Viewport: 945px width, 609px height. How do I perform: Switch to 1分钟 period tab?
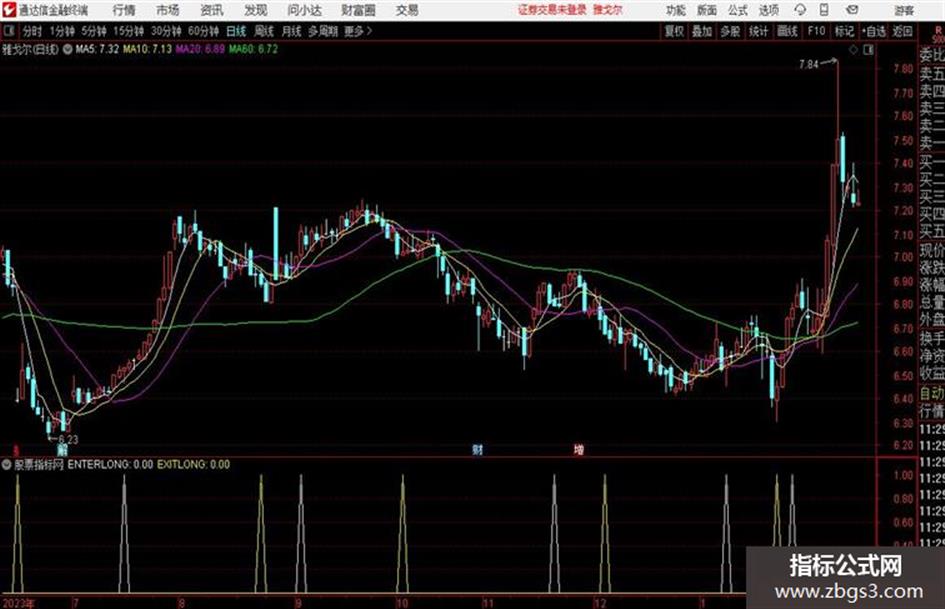point(61,31)
